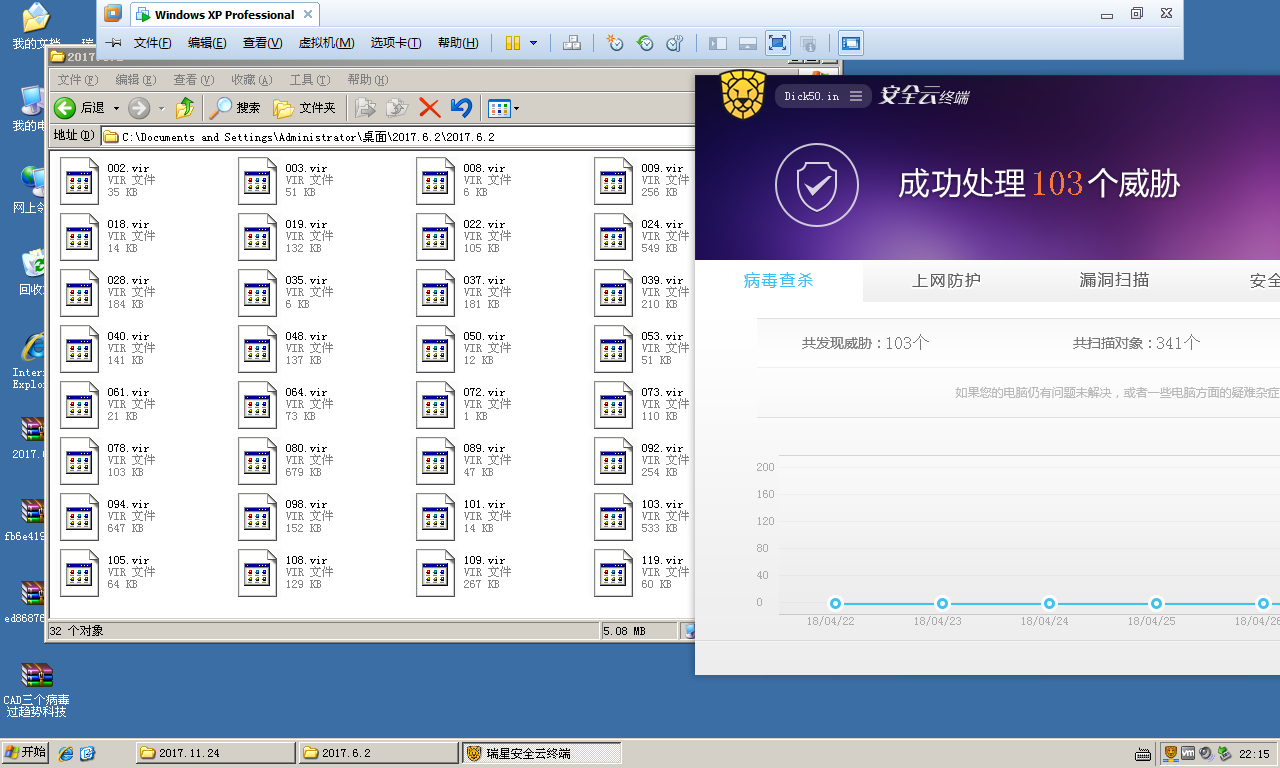Open the CAD三个病毒 archive on desktop

pyautogui.click(x=37, y=689)
